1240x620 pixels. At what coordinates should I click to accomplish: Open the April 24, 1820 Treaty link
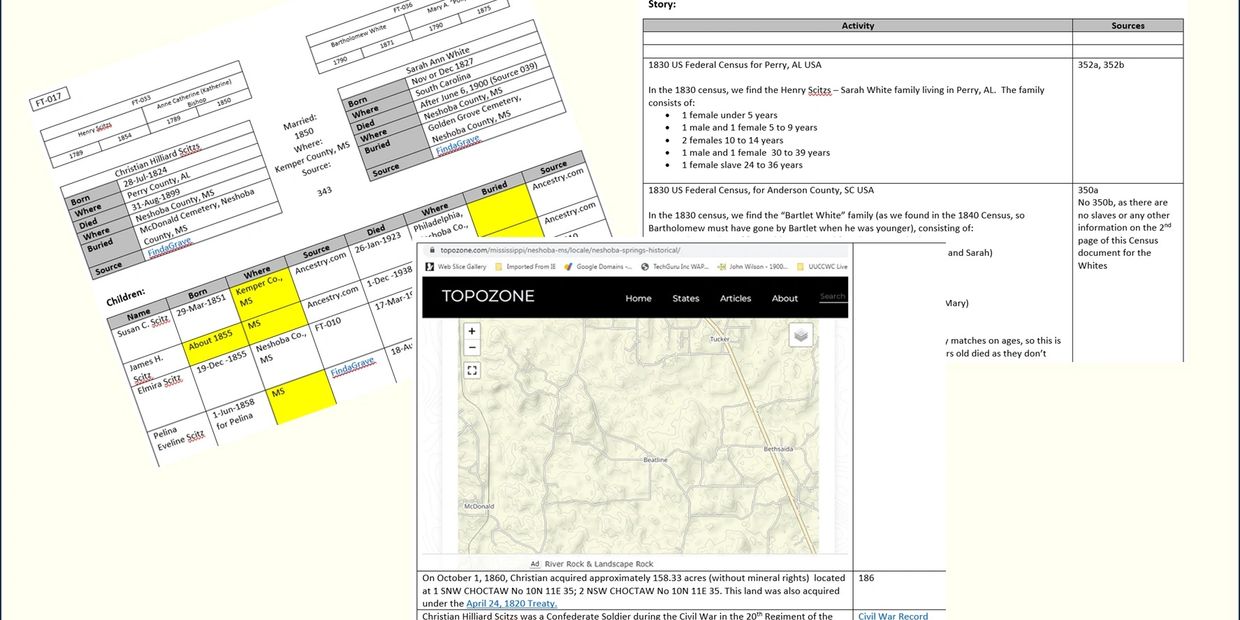click(x=511, y=604)
